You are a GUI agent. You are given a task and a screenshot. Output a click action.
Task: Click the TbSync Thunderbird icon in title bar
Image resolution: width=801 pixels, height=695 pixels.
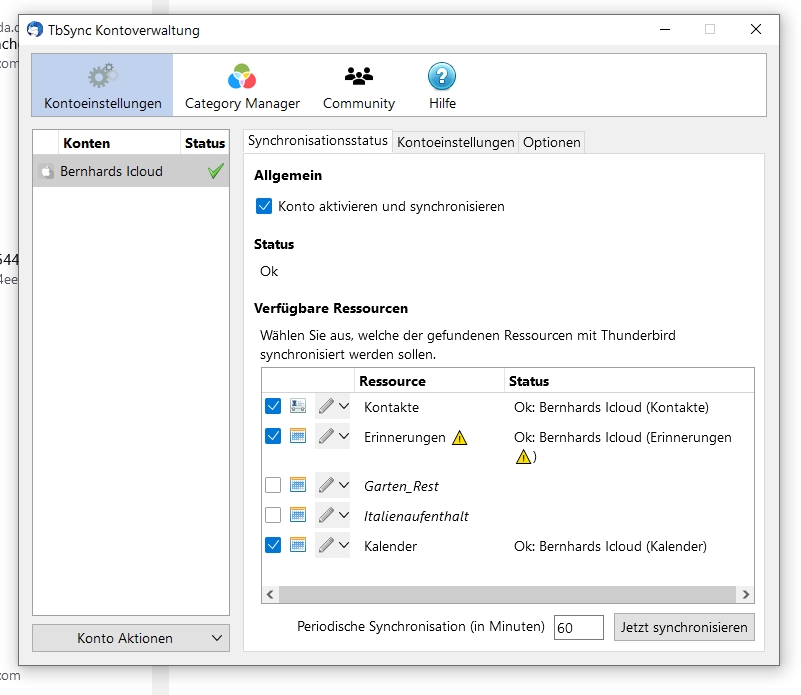35,29
